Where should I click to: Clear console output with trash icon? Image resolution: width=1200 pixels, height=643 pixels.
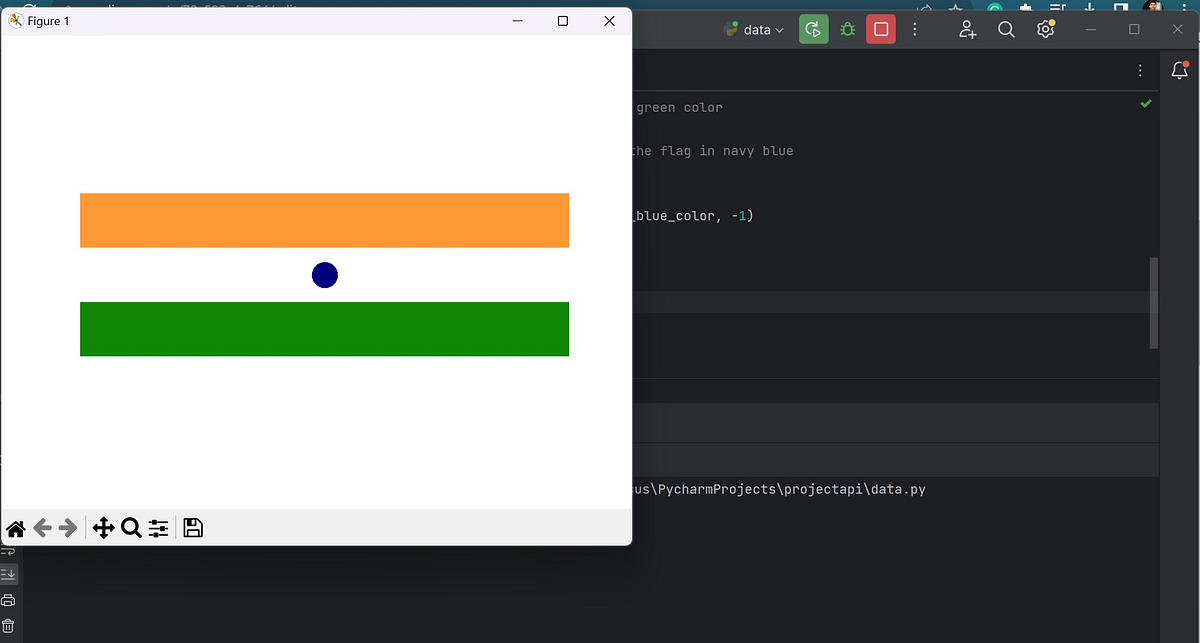[9, 625]
